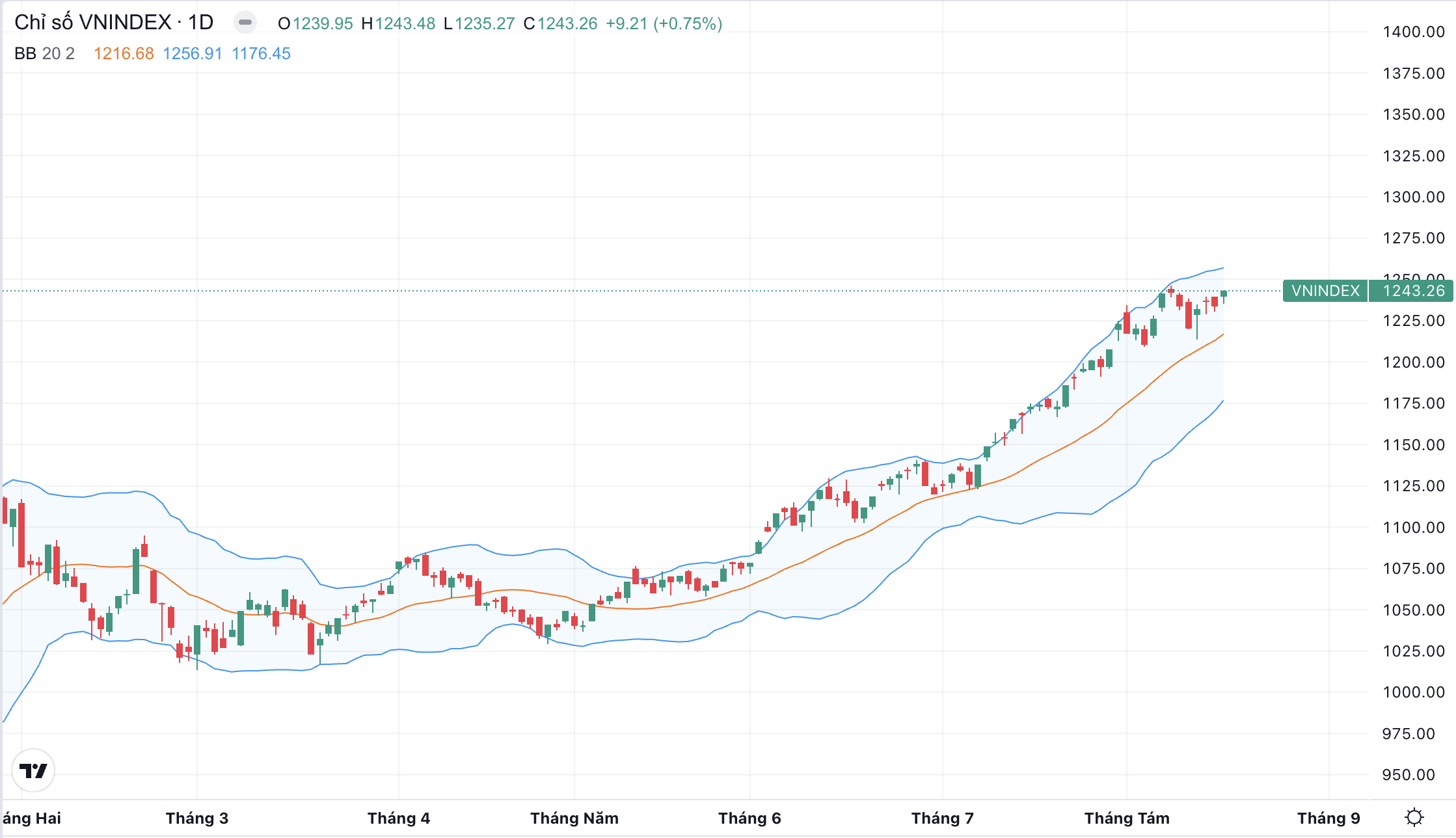Click the Tháng 3 time axis label
The image size is (1456, 838).
click(x=197, y=818)
